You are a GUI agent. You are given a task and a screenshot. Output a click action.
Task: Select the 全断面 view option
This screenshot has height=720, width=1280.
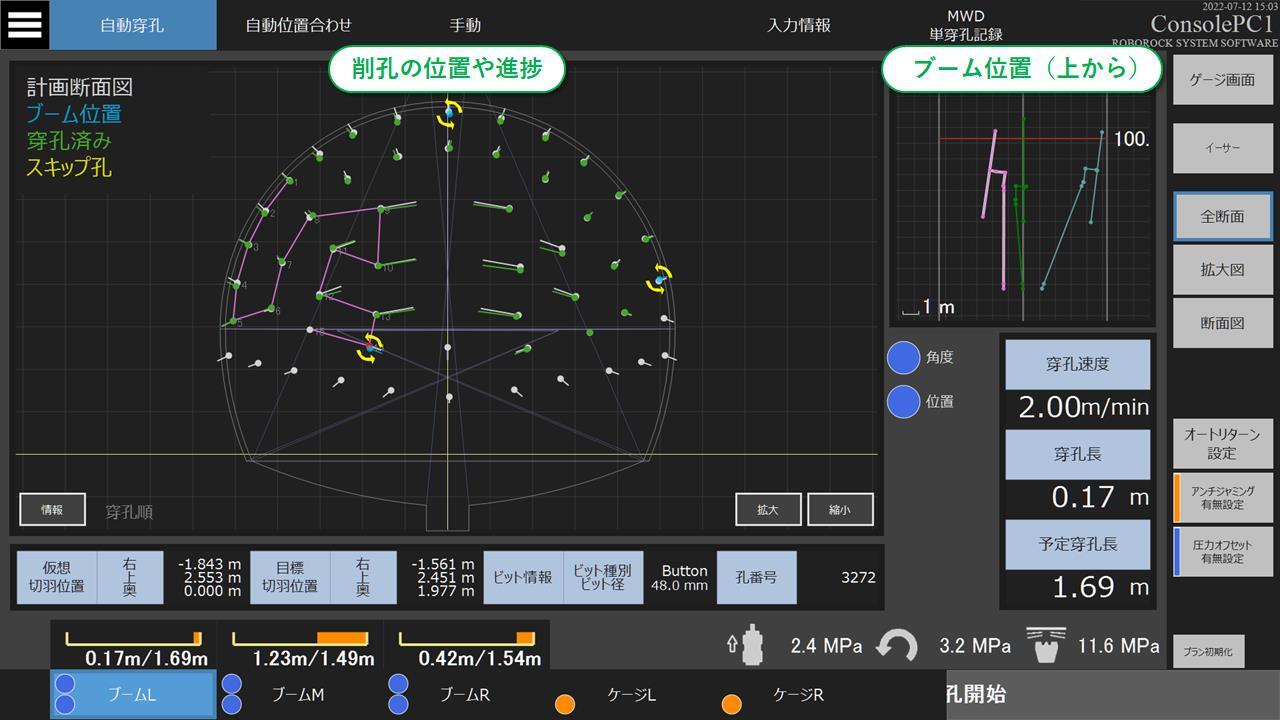pos(1222,216)
